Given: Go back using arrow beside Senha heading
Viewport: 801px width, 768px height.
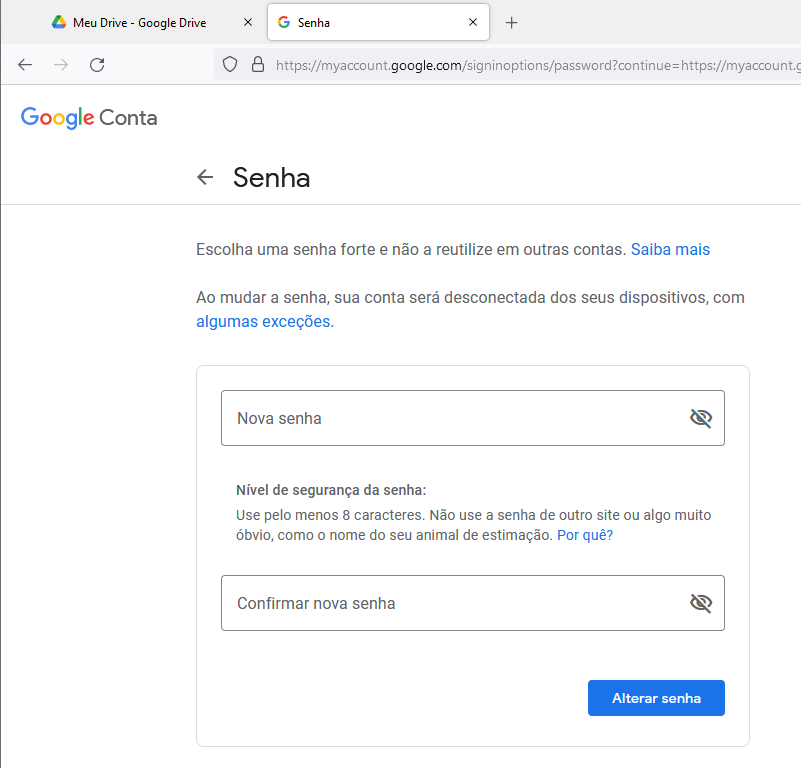Looking at the screenshot, I should 205,177.
